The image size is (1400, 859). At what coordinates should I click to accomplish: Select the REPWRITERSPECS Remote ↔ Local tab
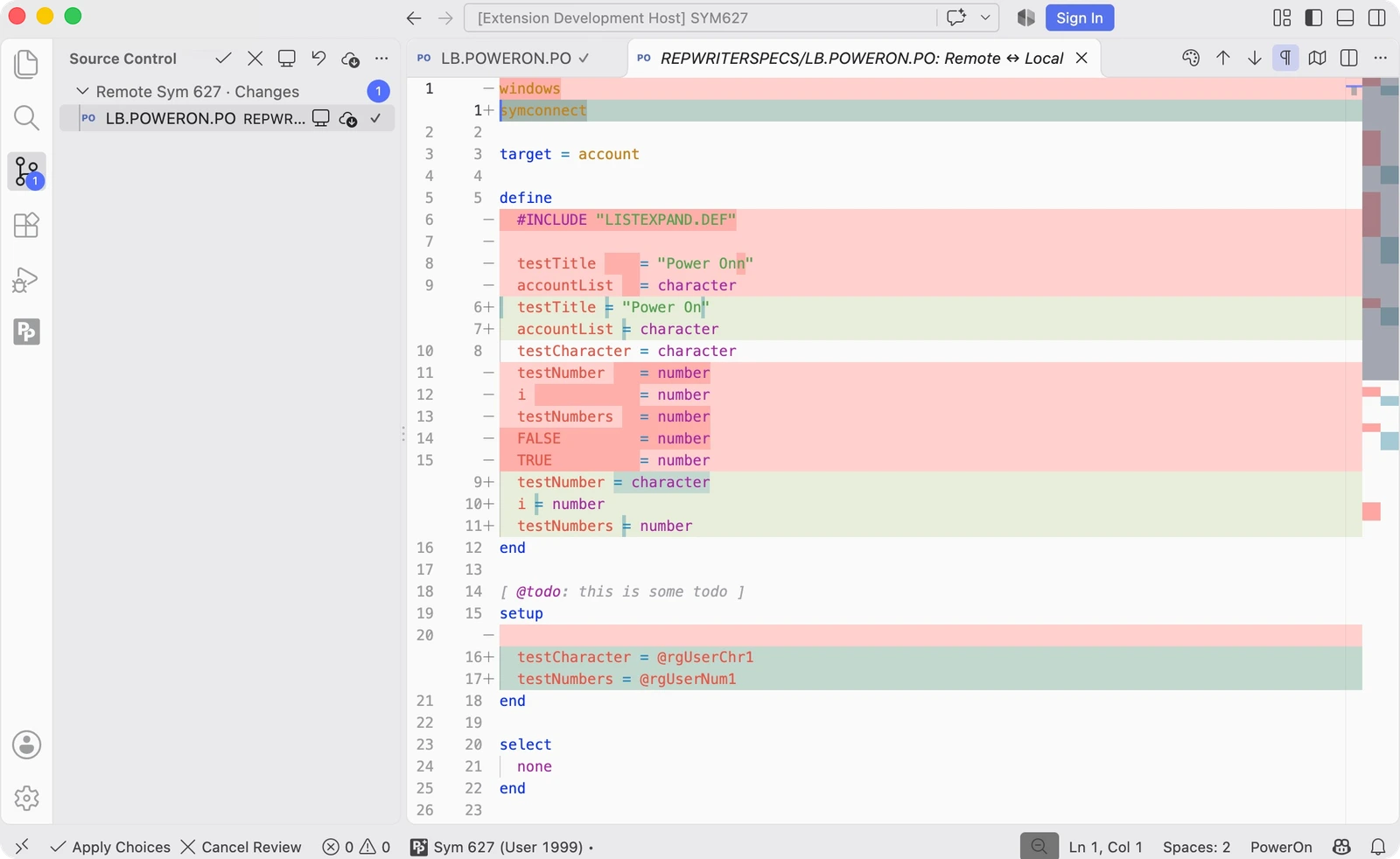click(x=862, y=59)
